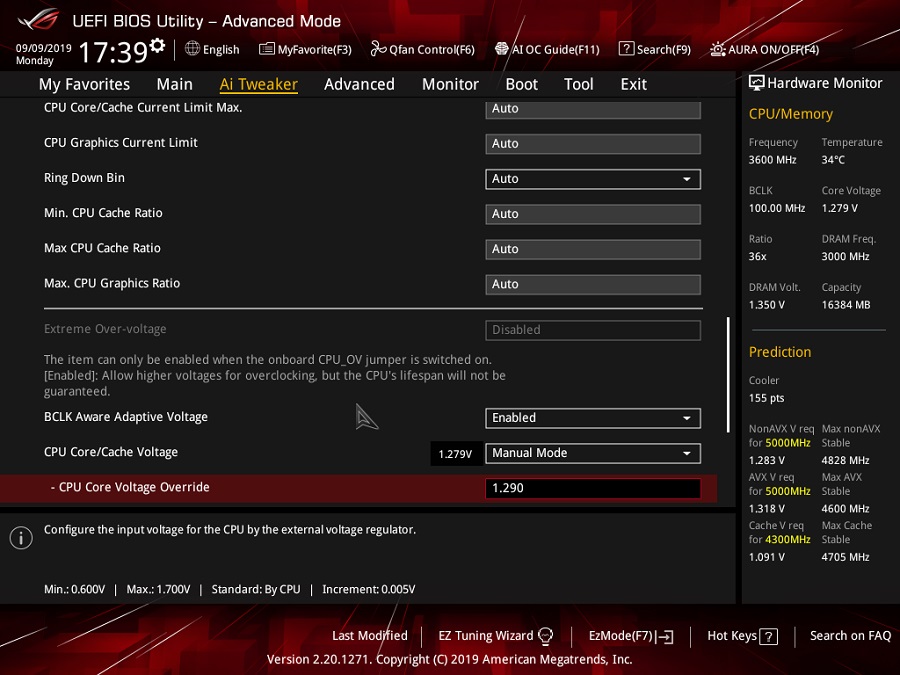The width and height of the screenshot is (900, 675).
Task: Click the disabled Extreme Over-voltage field
Action: tap(593, 330)
